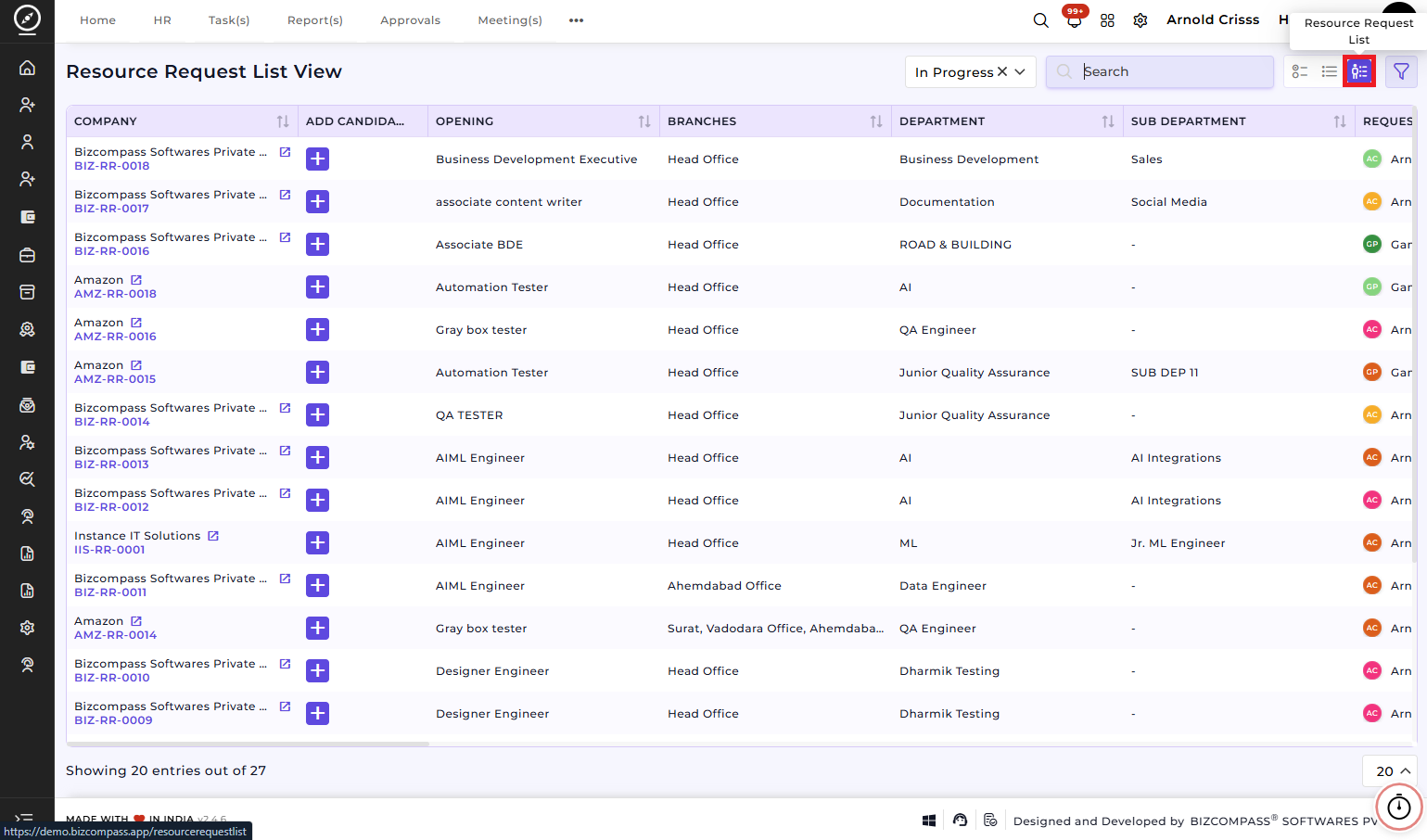The height and width of the screenshot is (840, 1427).
Task: Expand the In Progress status dropdown
Action: 1020,71
